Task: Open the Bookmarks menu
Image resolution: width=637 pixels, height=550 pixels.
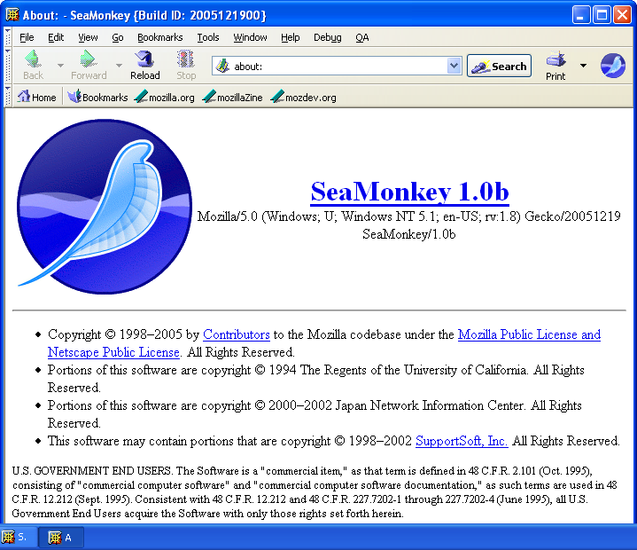Action: [x=160, y=37]
